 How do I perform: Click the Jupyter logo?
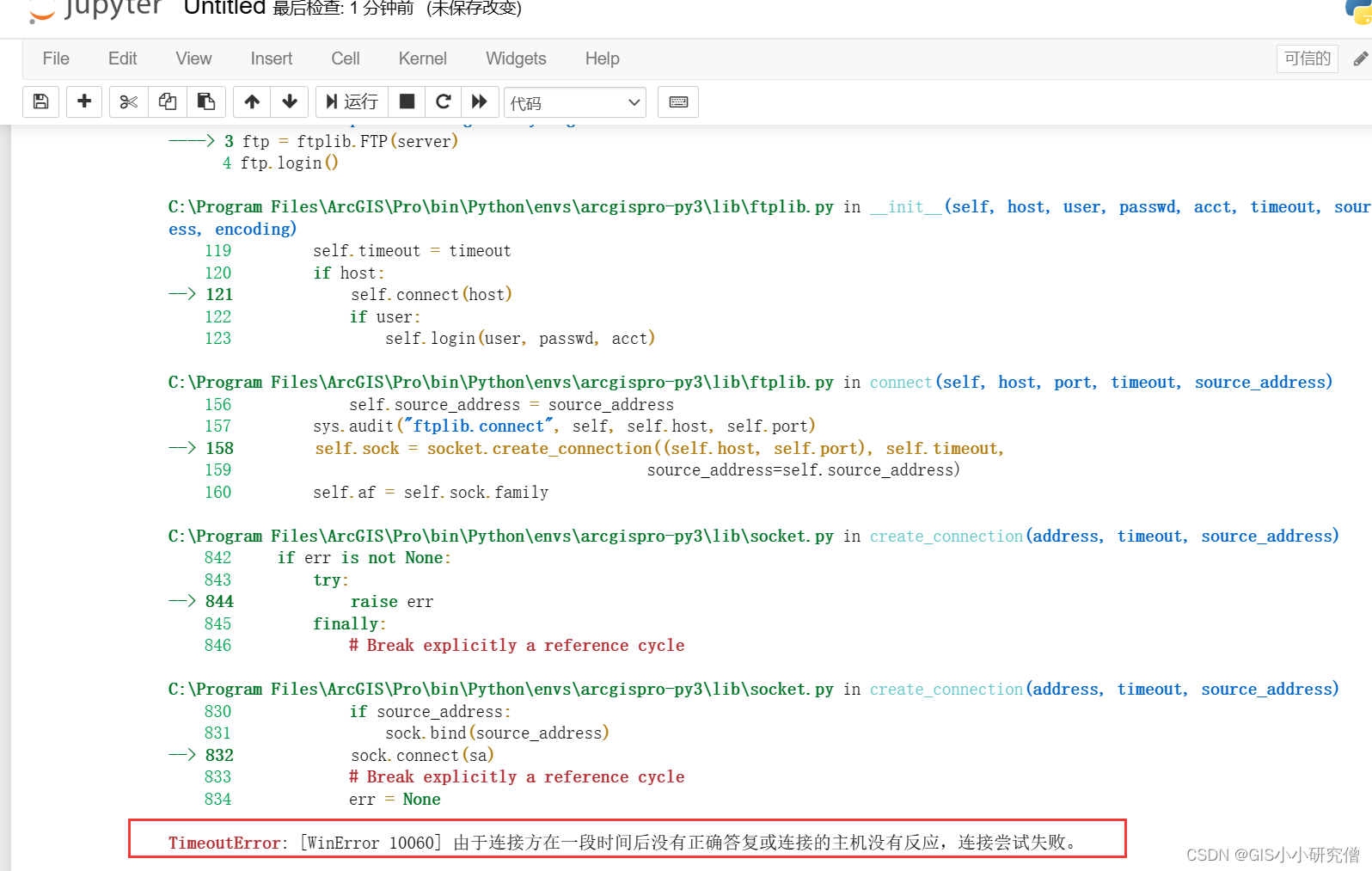click(95, 9)
